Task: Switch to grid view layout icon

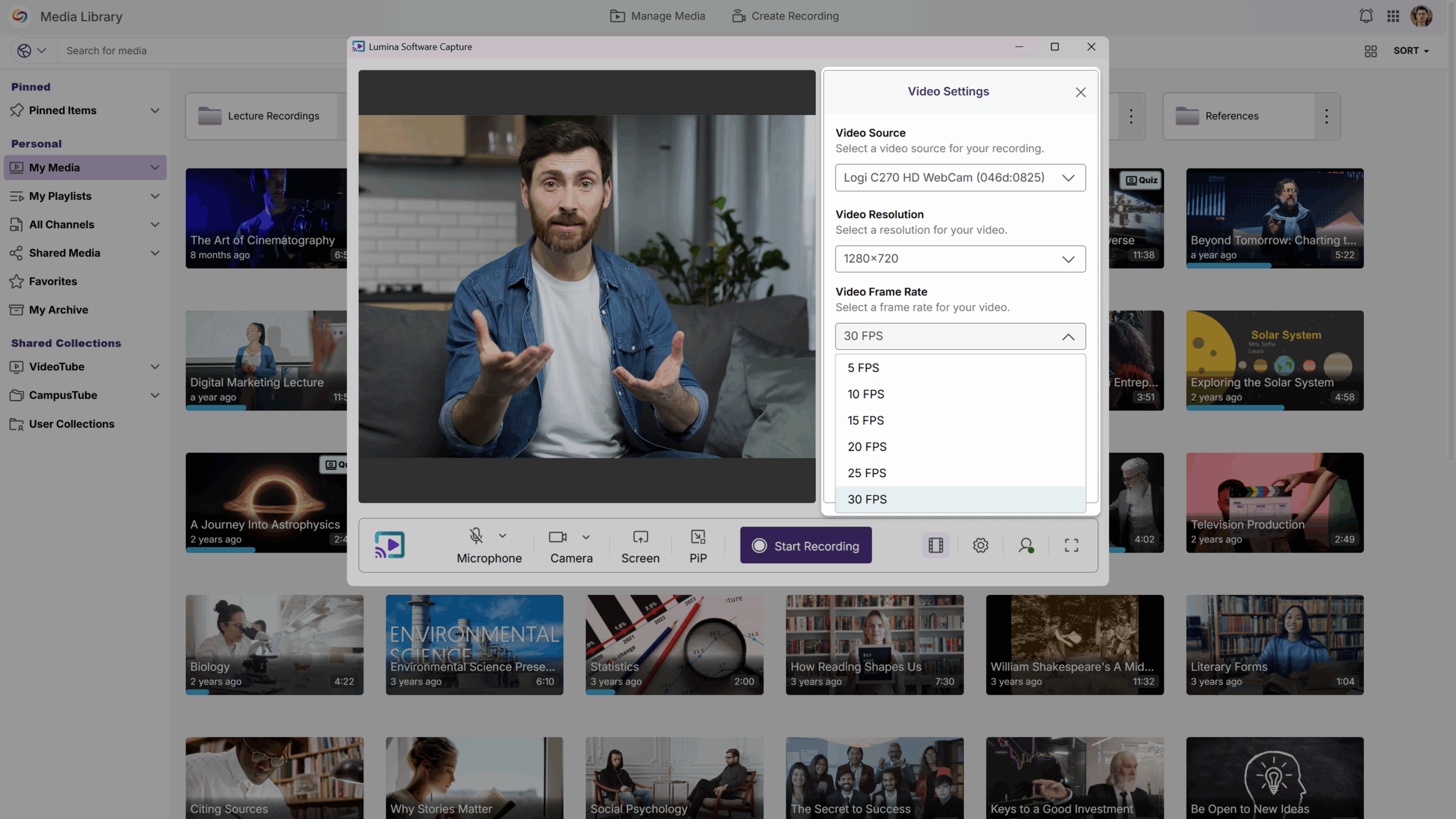Action: coord(1371,51)
